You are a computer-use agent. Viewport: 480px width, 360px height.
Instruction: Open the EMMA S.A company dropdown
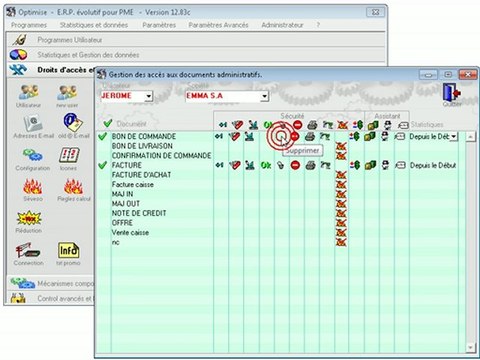pyautogui.click(x=264, y=96)
